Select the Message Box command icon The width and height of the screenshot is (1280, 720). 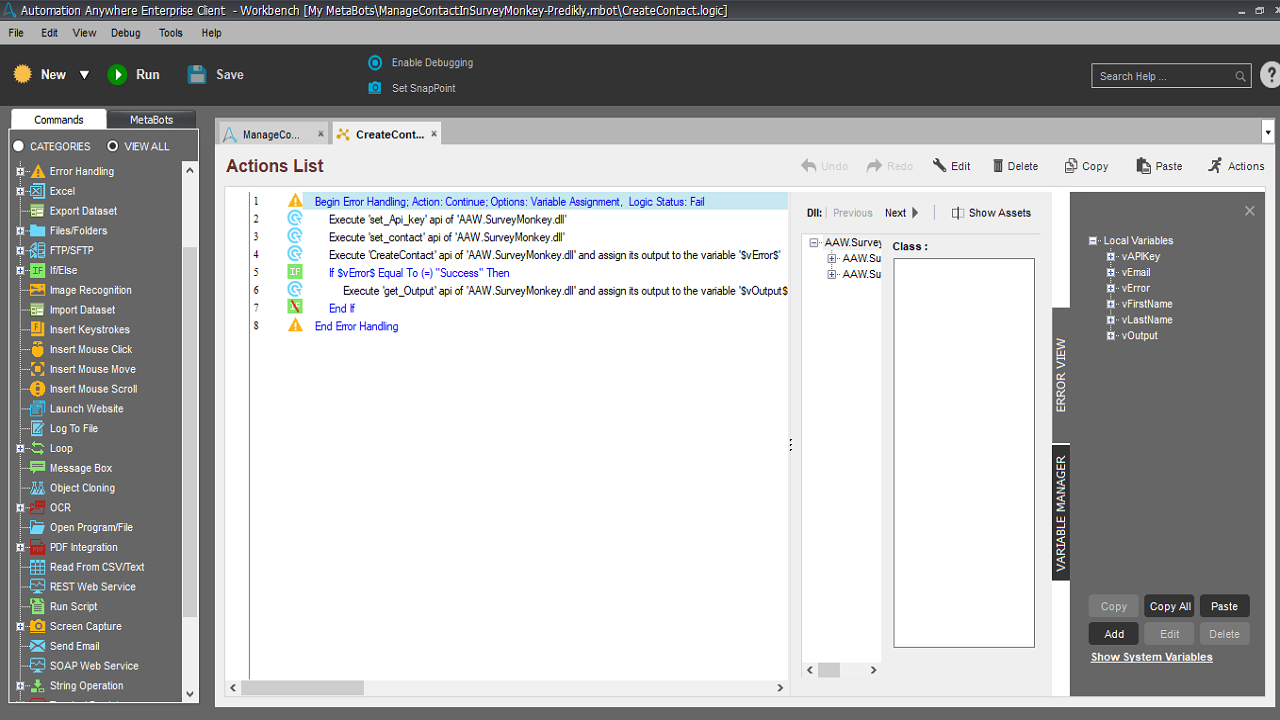click(37, 468)
